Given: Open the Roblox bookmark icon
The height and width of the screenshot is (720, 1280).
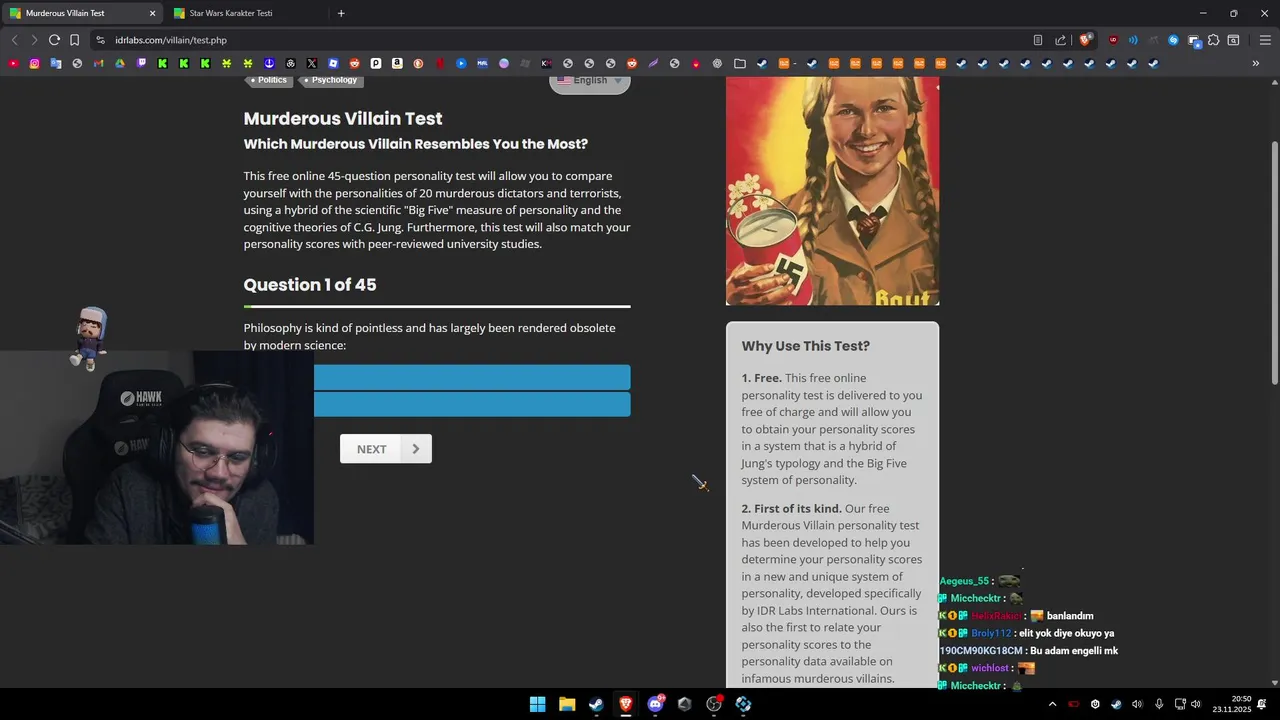Looking at the screenshot, I should (x=333, y=63).
